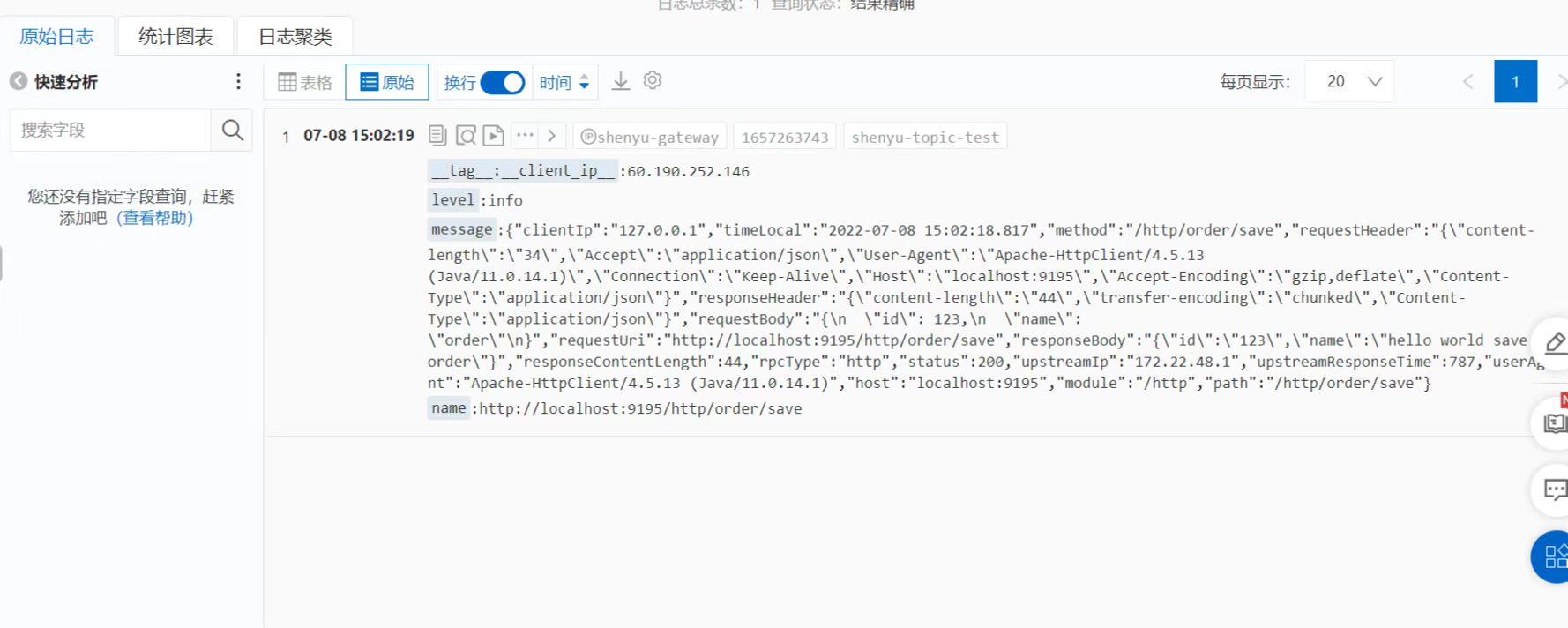Click the floating edit pencil icon
The height and width of the screenshot is (628, 1568).
pyautogui.click(x=1554, y=343)
